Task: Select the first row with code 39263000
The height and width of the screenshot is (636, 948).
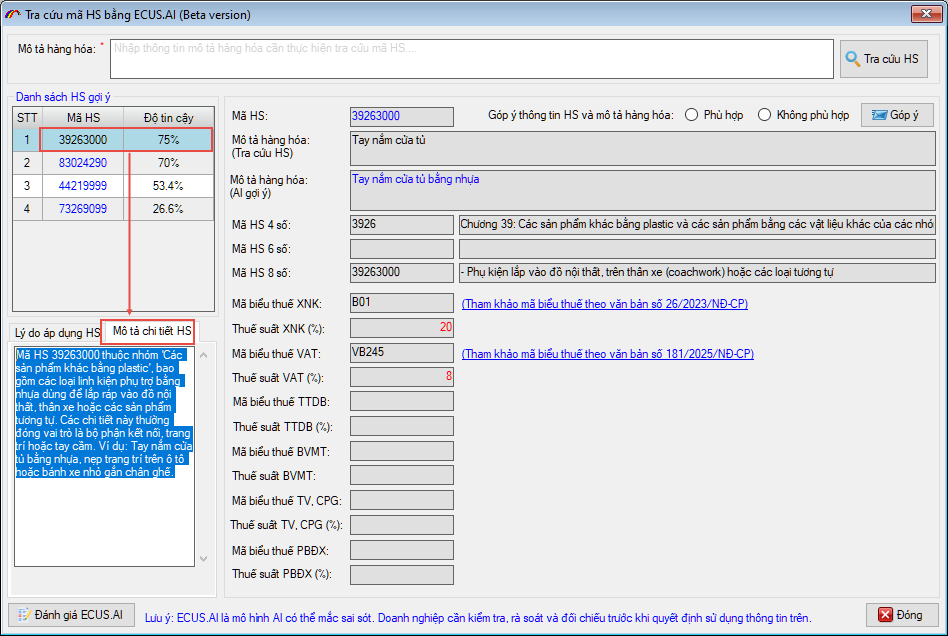Action: pos(83,140)
